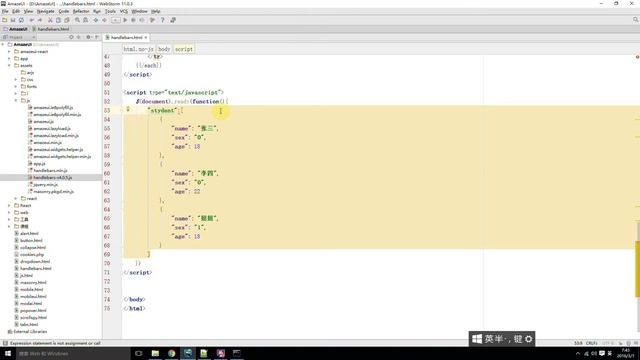Click the Chrome taskbar icon
Screen dimensions: 640x360
tap(171, 353)
